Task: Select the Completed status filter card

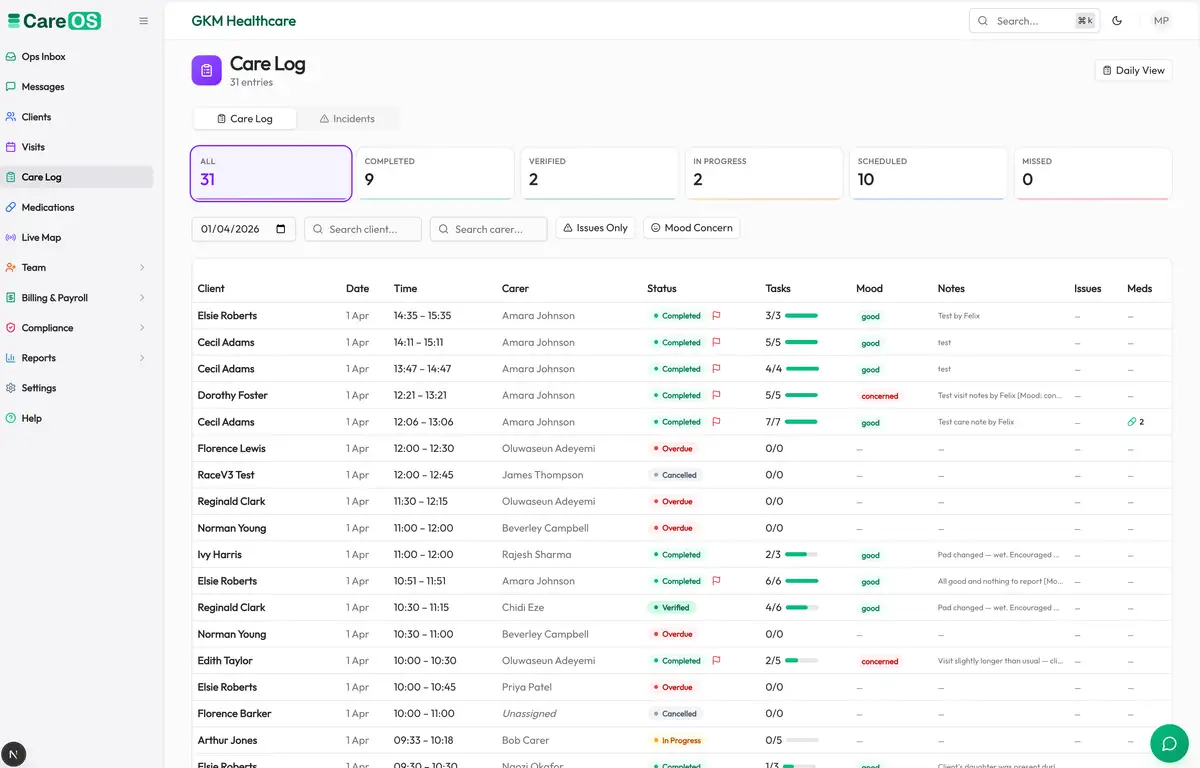Action: point(436,174)
